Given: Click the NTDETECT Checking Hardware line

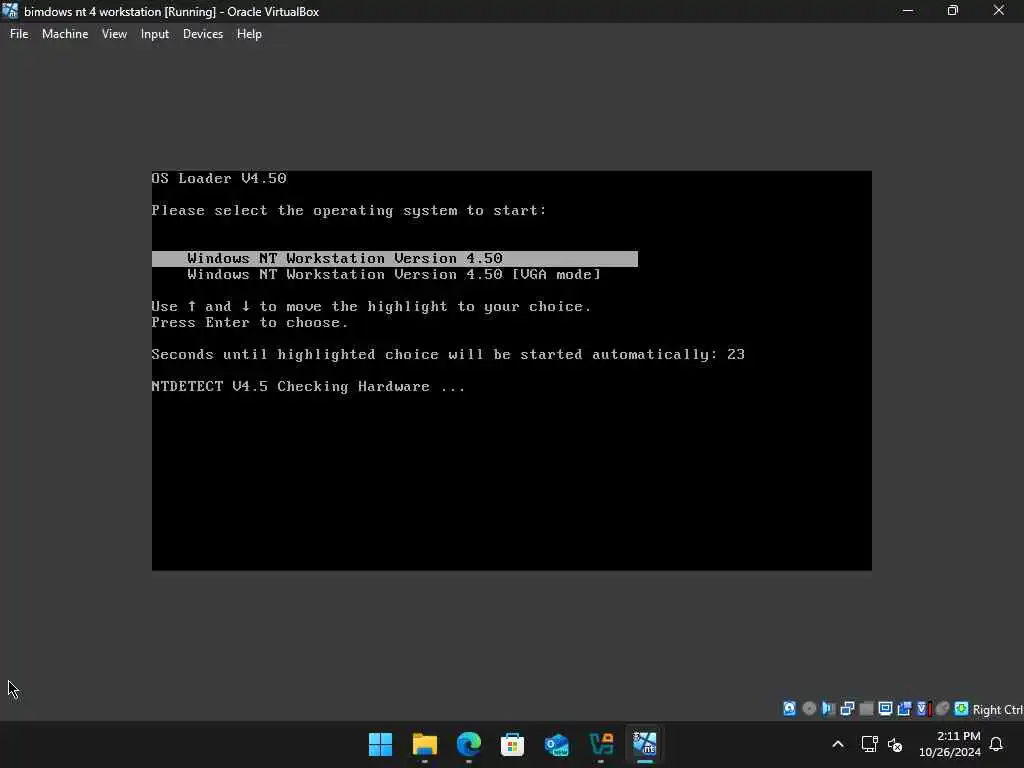Looking at the screenshot, I should coord(308,387).
